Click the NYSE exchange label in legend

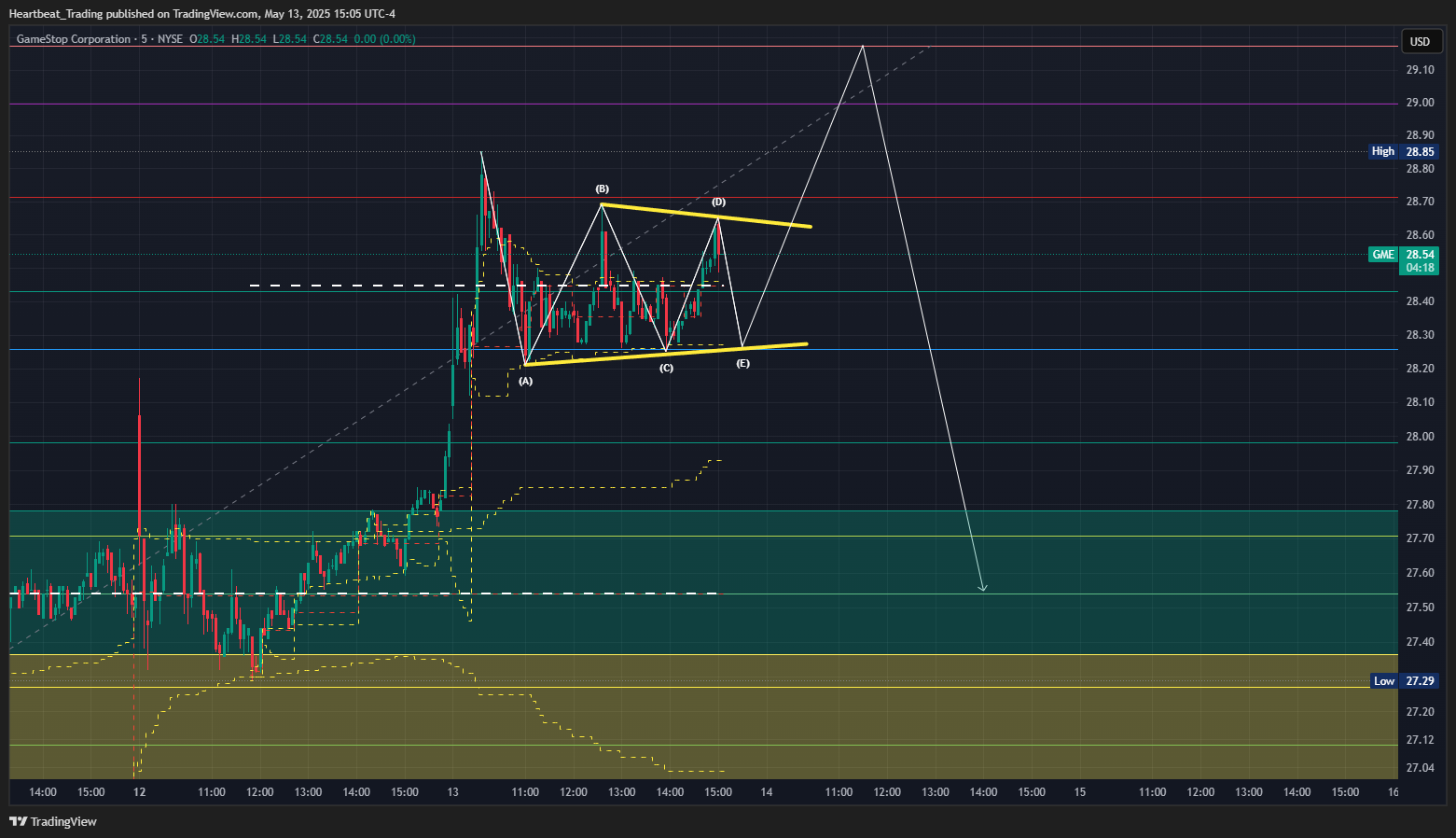click(x=171, y=39)
